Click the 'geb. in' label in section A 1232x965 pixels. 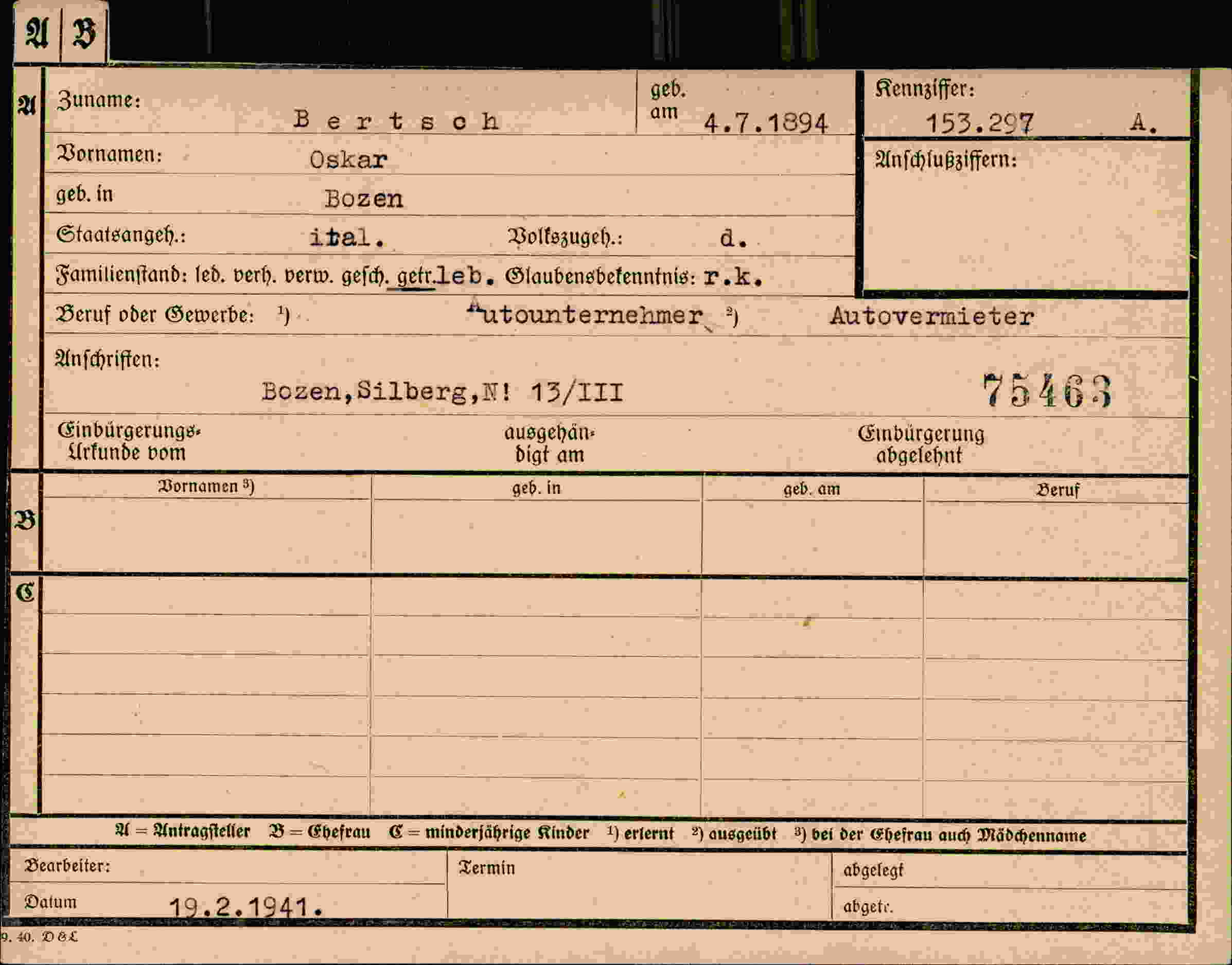pos(84,194)
